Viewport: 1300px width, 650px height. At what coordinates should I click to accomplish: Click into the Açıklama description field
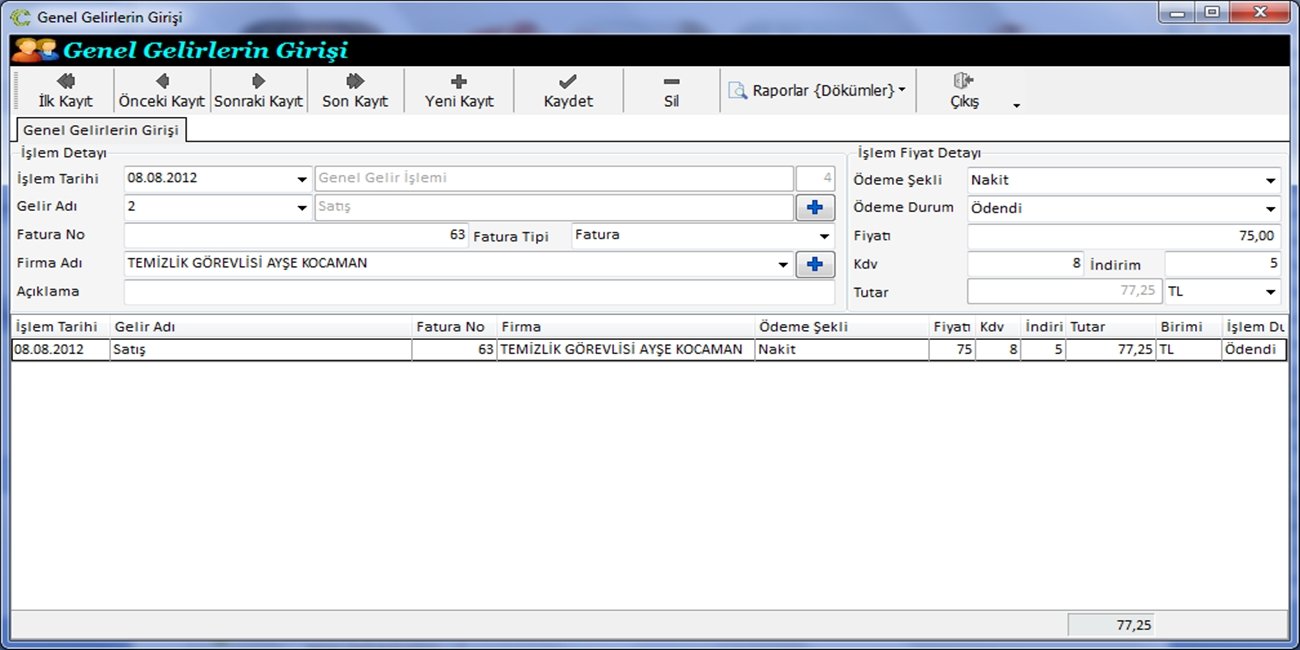point(478,292)
